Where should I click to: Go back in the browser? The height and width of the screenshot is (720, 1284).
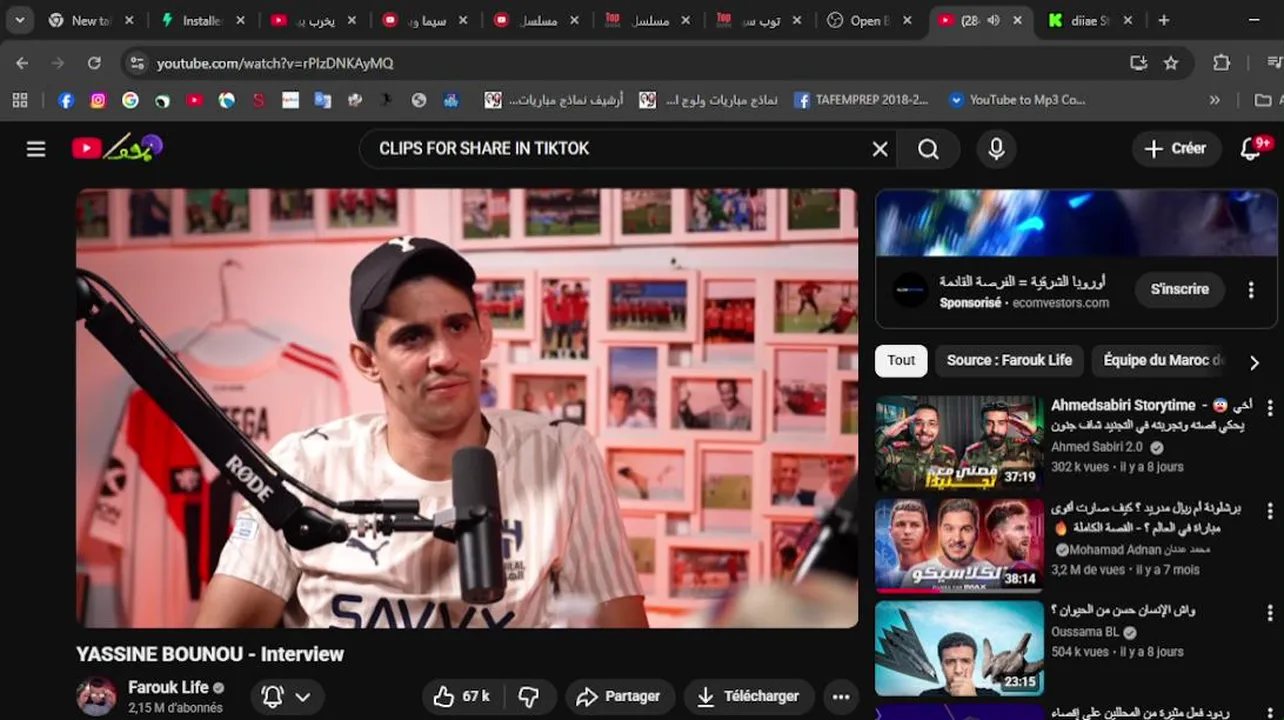[22, 63]
